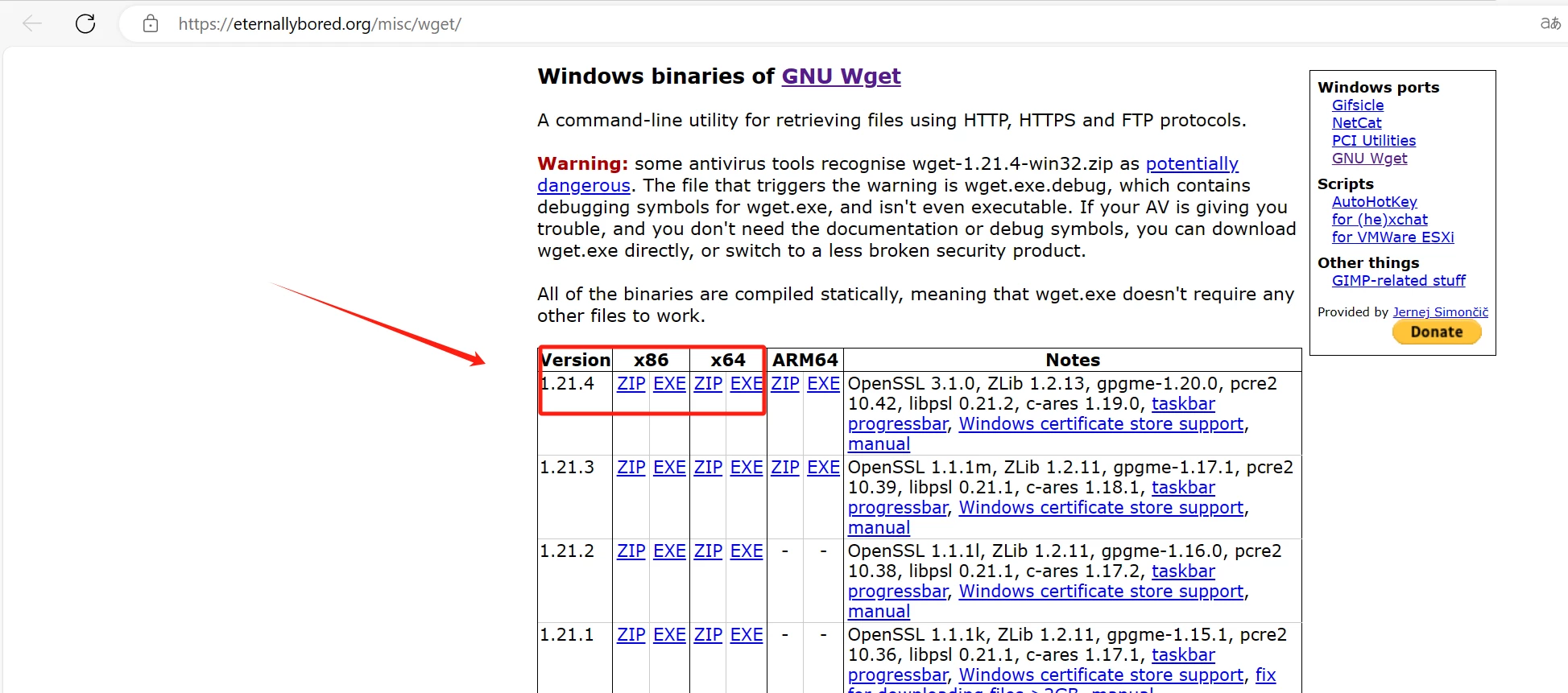
Task: Open Gifsicle link in Windows ports
Action: (1357, 105)
